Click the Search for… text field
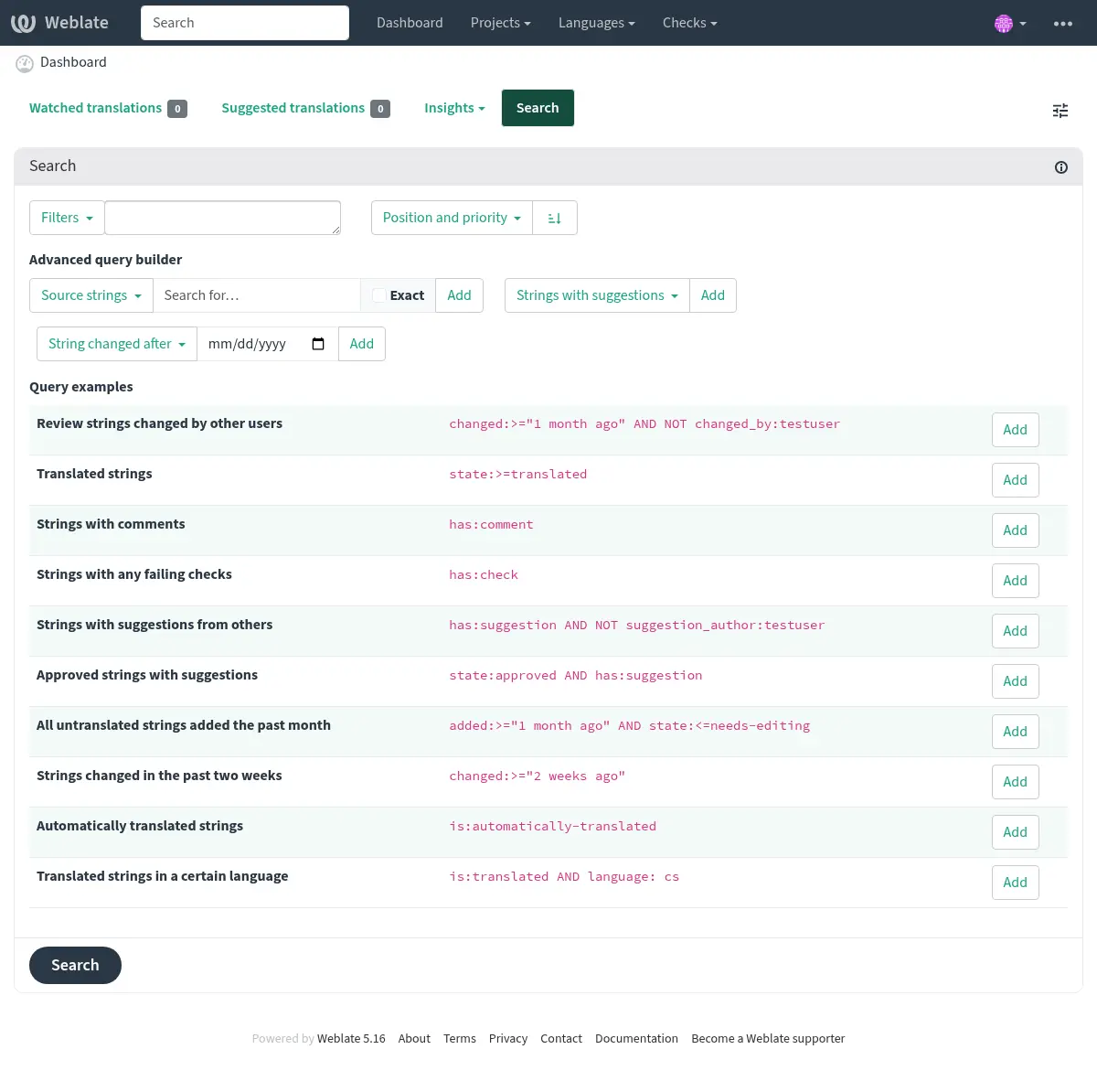Screen dimensions: 1097x1092 tap(256, 295)
